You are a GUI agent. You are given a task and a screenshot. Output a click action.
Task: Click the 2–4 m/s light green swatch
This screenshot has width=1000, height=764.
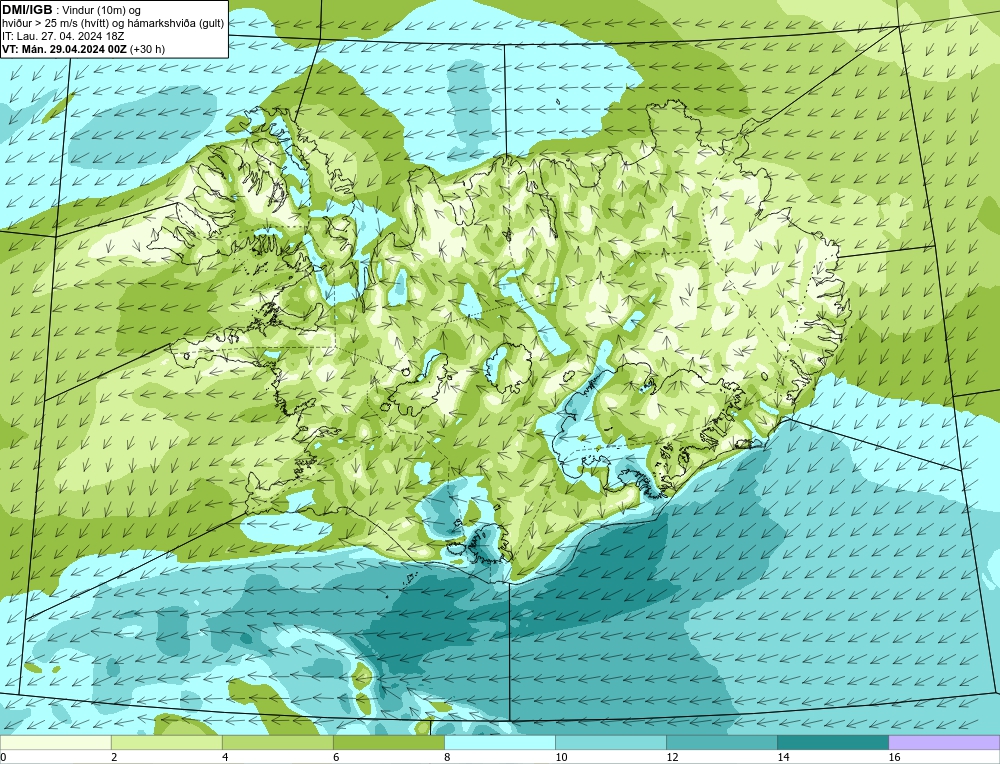[166, 742]
